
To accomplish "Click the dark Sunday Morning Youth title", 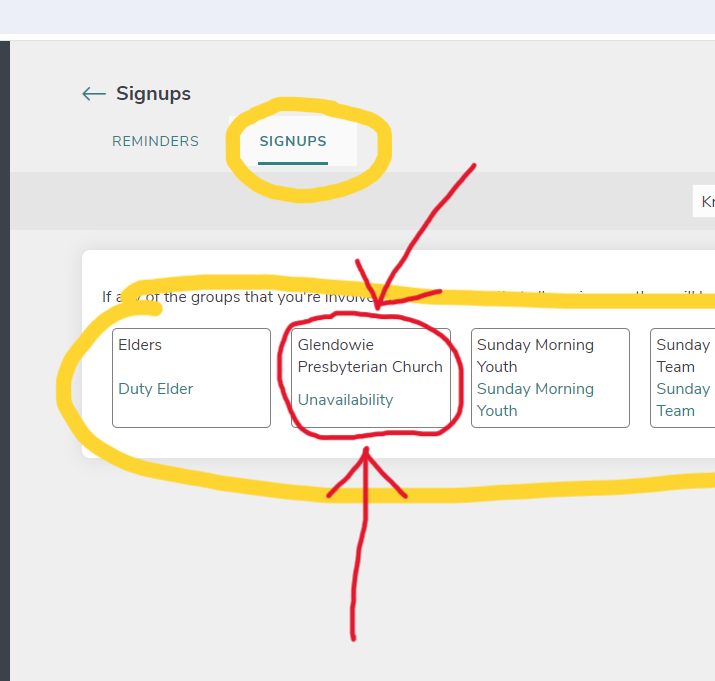I will point(535,355).
